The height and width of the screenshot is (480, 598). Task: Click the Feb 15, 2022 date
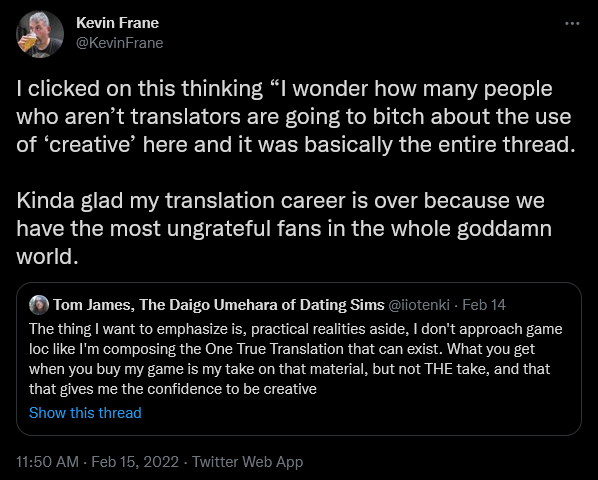[x=135, y=462]
